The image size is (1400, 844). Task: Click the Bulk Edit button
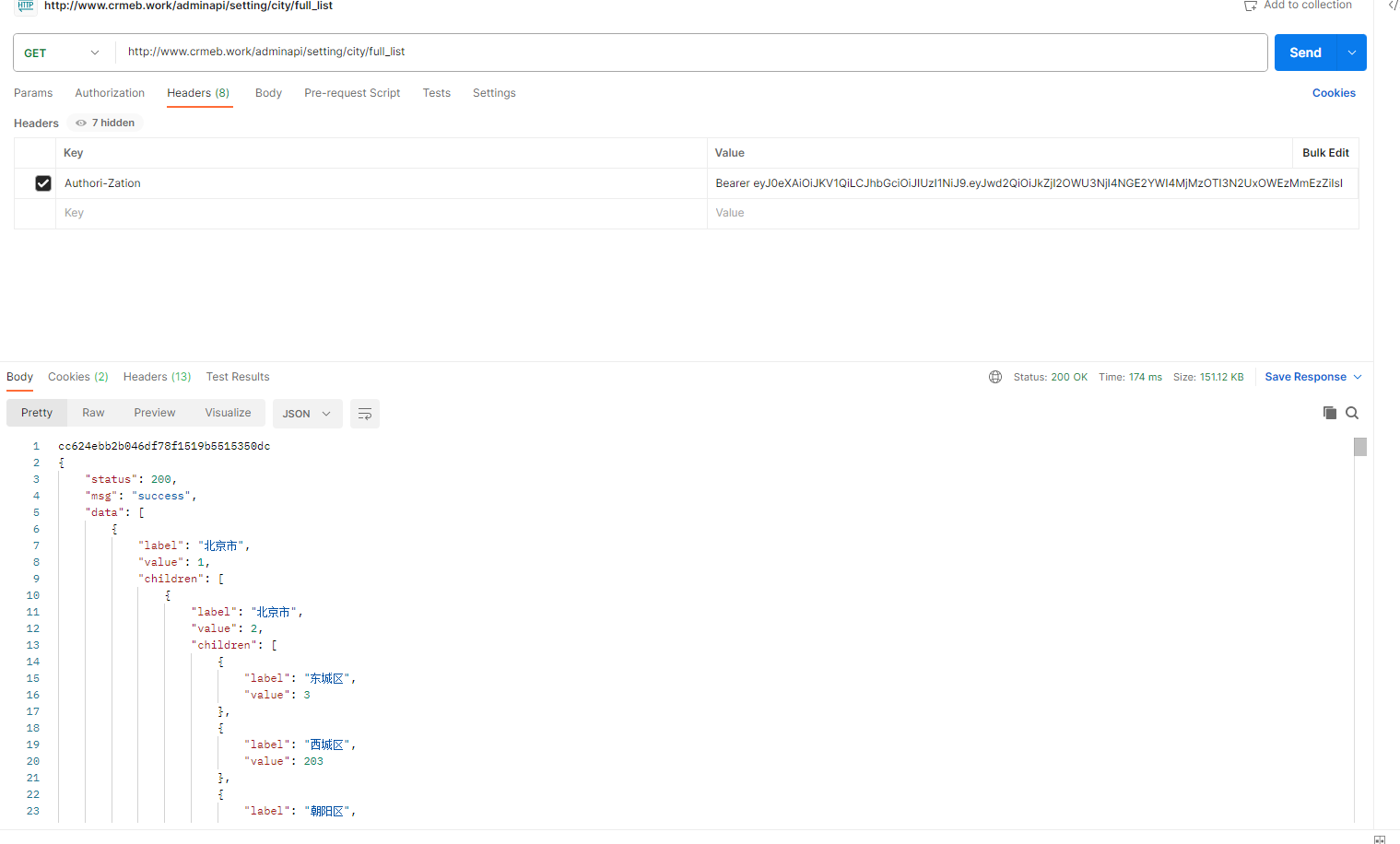pos(1325,153)
